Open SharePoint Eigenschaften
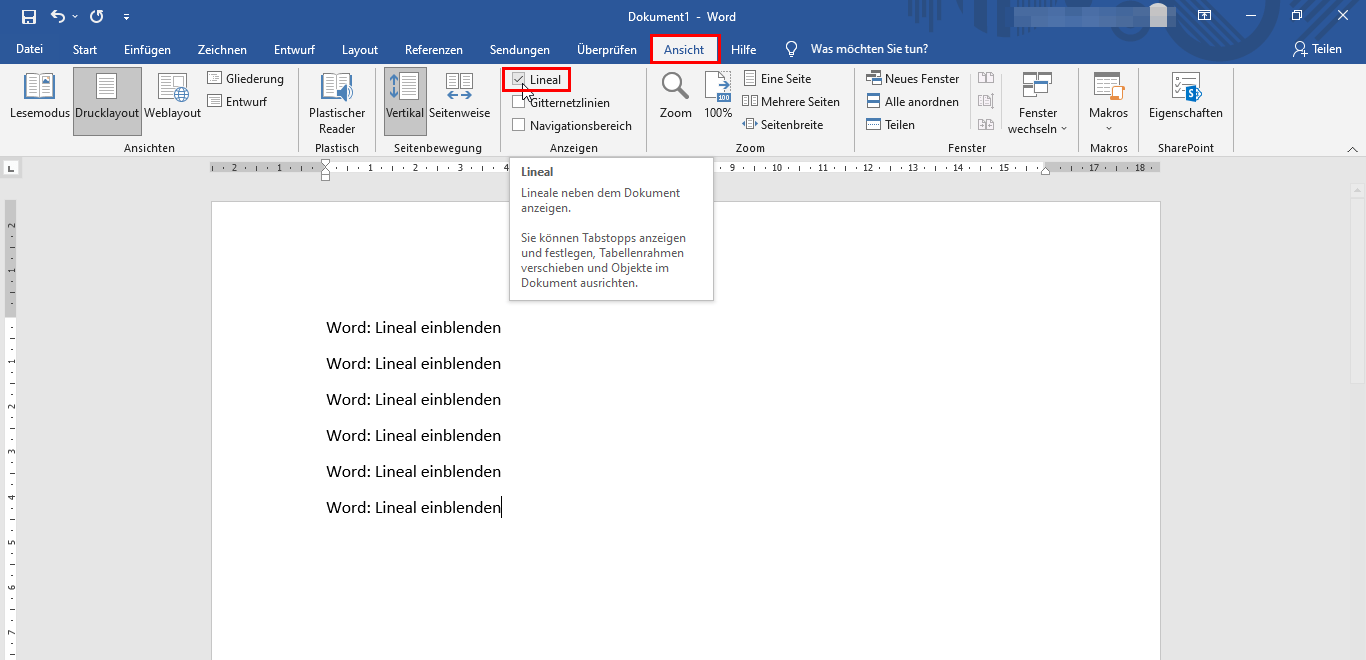Image resolution: width=1366 pixels, height=660 pixels. [x=1186, y=97]
